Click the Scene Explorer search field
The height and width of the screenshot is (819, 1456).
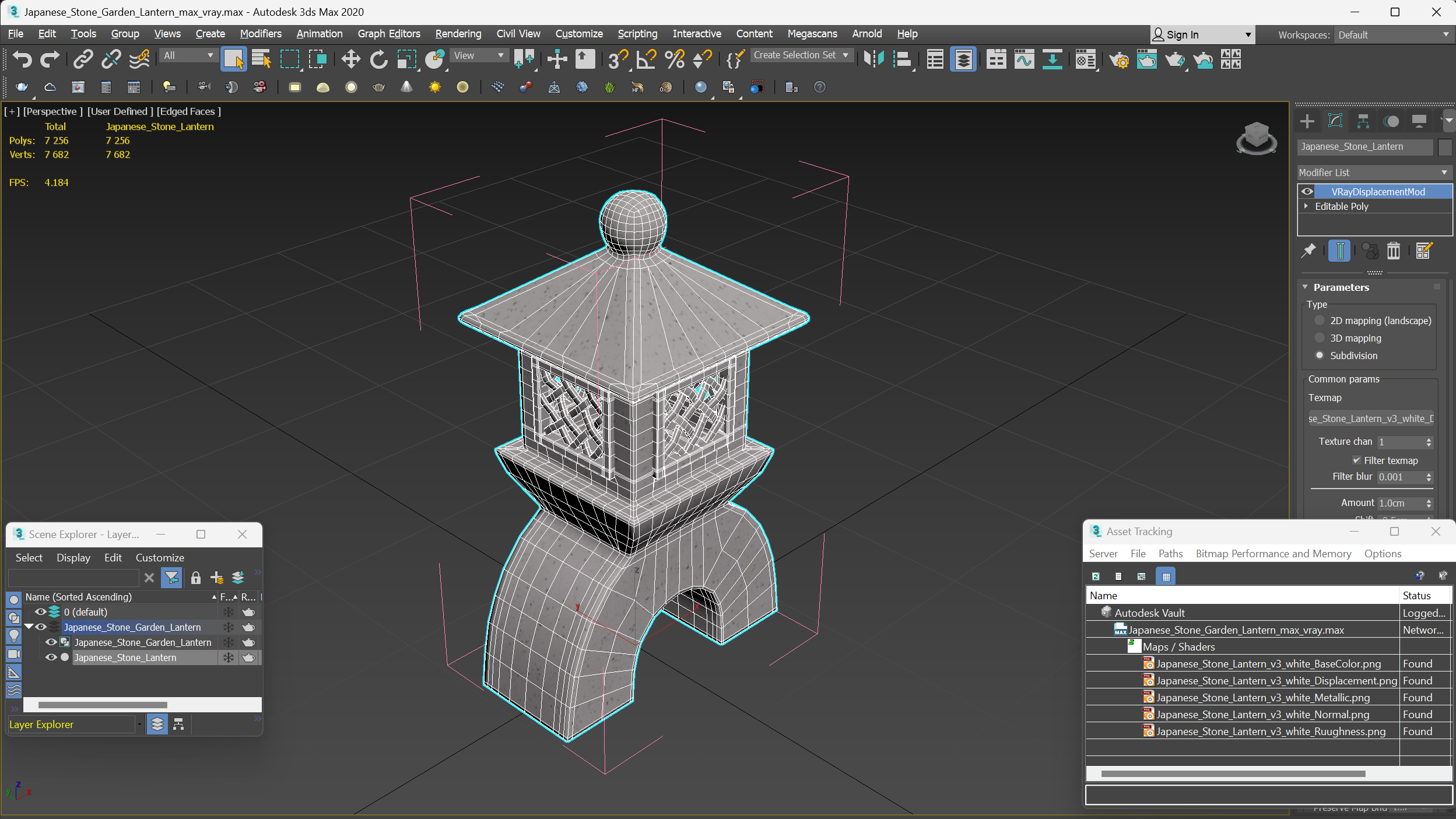73,578
